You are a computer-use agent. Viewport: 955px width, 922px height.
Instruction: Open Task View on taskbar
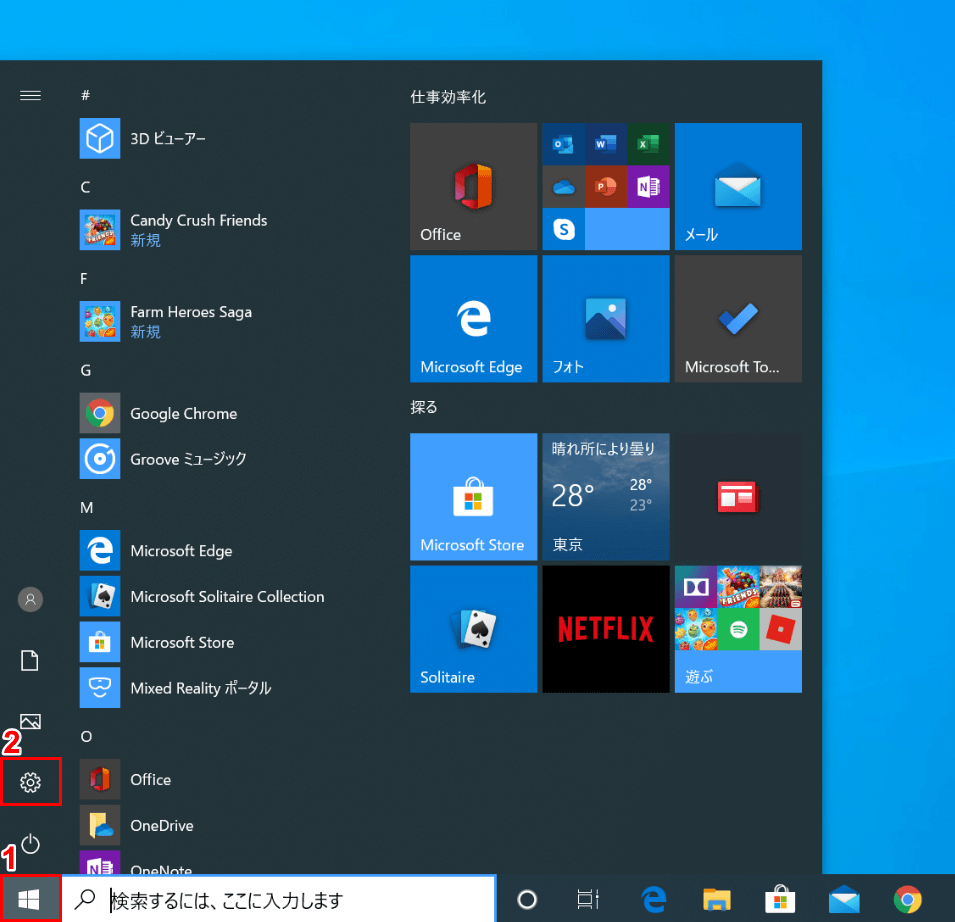click(588, 899)
